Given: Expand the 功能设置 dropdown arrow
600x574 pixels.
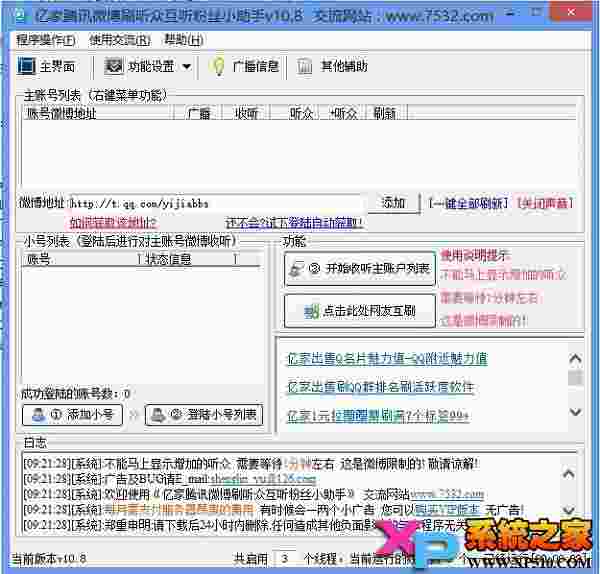Looking at the screenshot, I should tap(186, 67).
